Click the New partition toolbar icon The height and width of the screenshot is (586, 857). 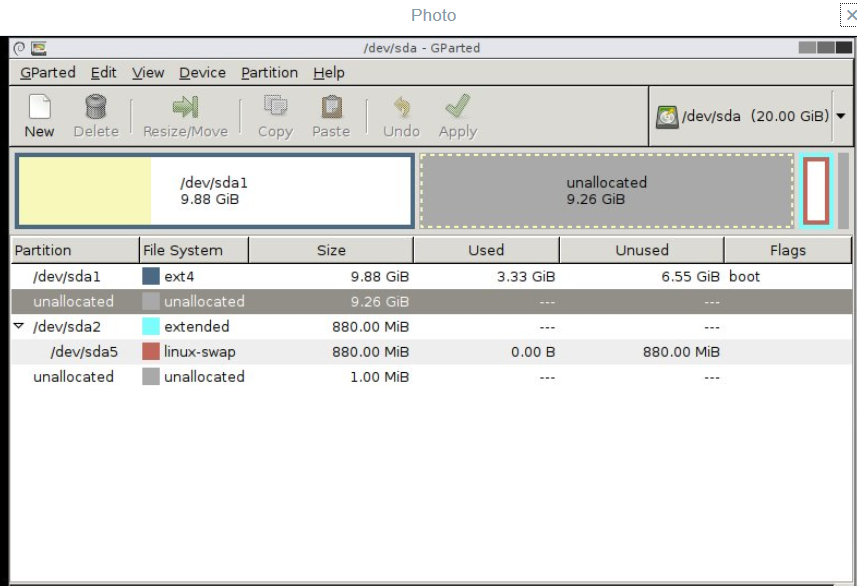39,108
